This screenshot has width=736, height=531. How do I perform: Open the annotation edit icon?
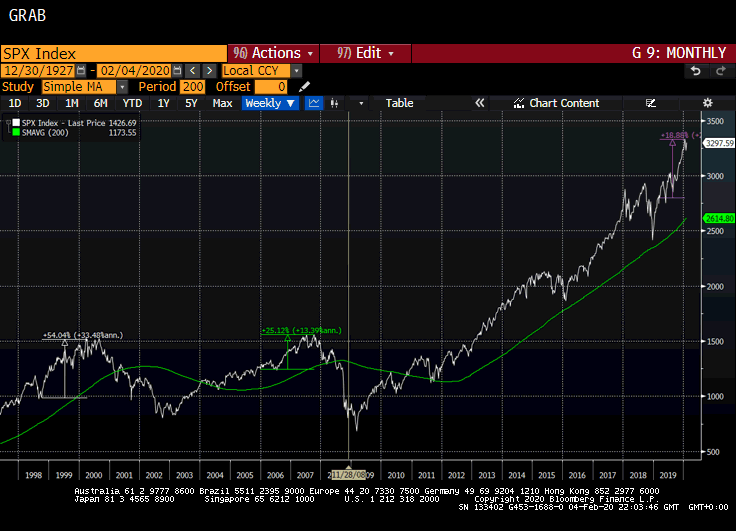[x=650, y=103]
